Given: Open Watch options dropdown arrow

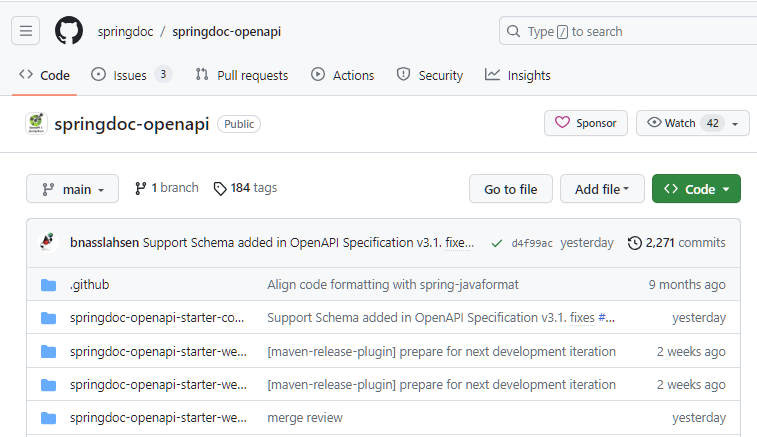Looking at the screenshot, I should click(x=735, y=124).
